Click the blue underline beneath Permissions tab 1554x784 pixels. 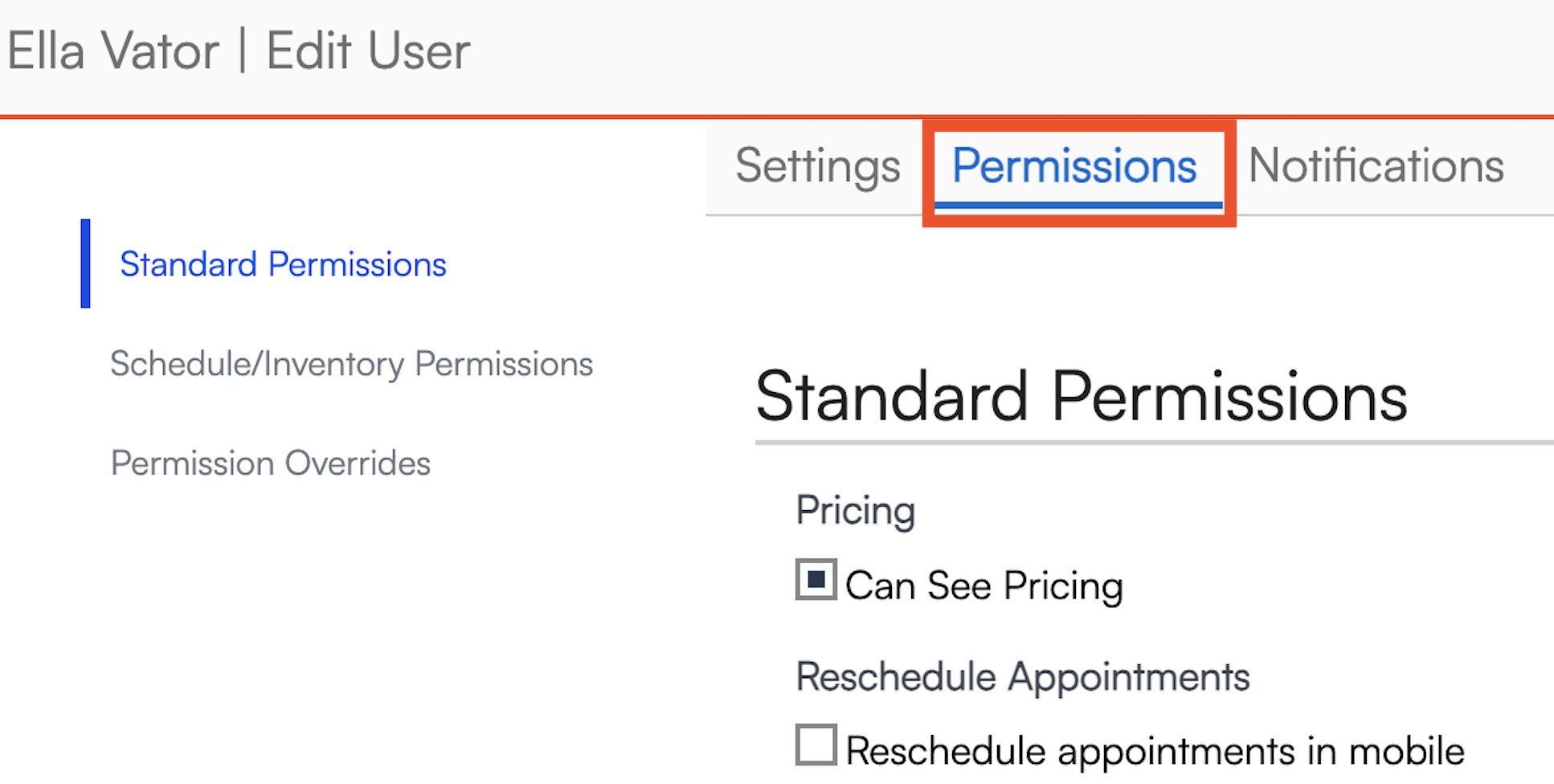coord(1078,206)
